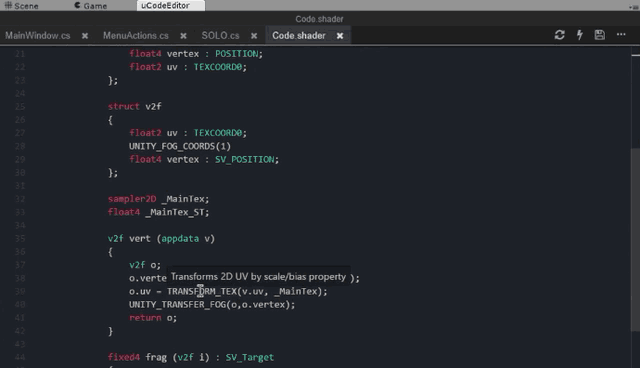This screenshot has height=368, width=640.
Task: Click 'TRANSFORM_TEX' macro call
Action: tap(202, 291)
